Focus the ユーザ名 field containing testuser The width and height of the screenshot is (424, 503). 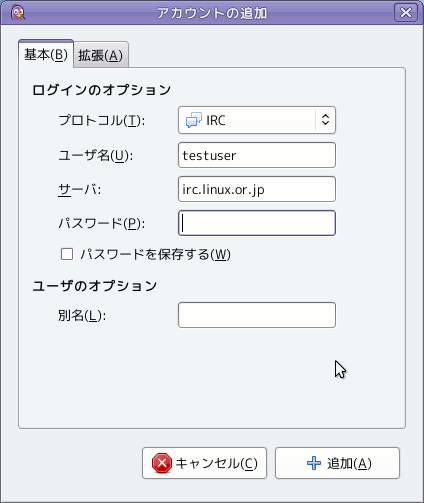click(257, 155)
